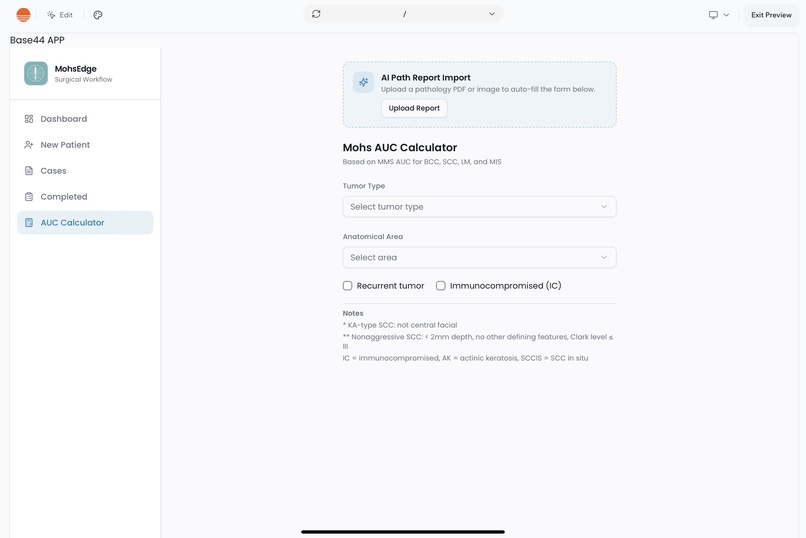
Task: Click the Base44 orange logo icon
Action: (x=23, y=15)
